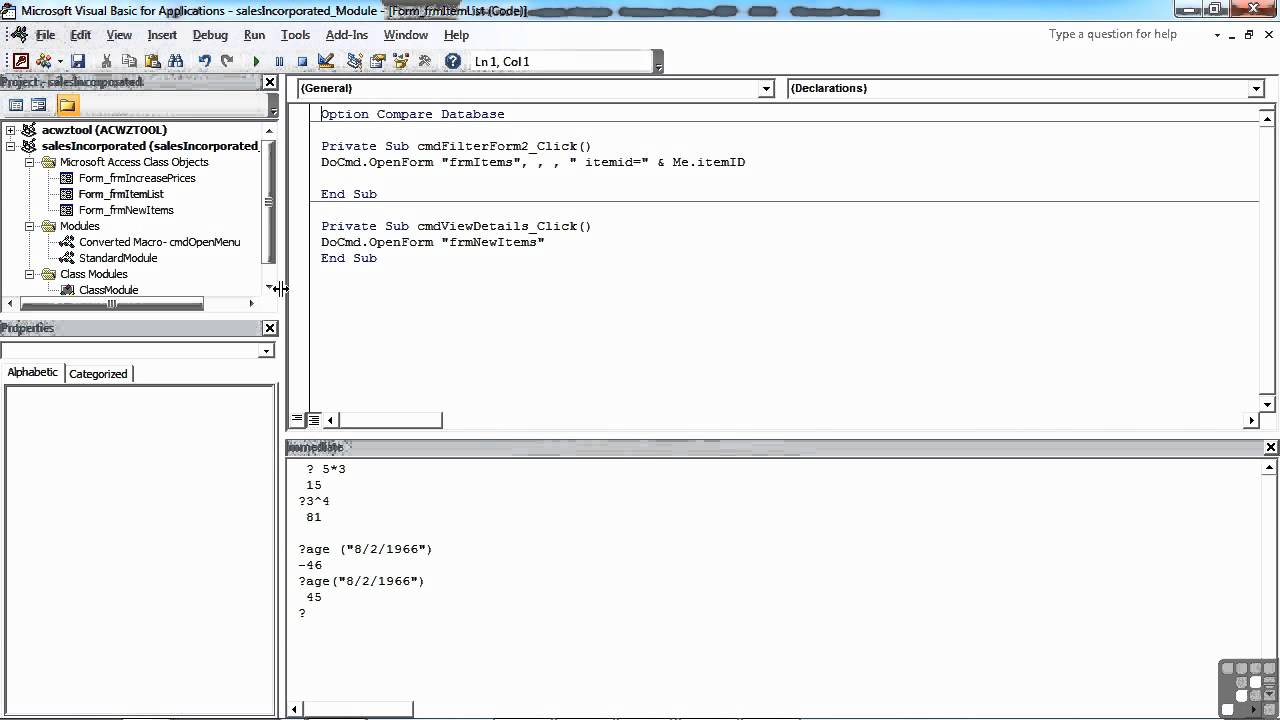The height and width of the screenshot is (720, 1280).
Task: Click the 'Type a question for help' box
Action: tap(1125, 34)
